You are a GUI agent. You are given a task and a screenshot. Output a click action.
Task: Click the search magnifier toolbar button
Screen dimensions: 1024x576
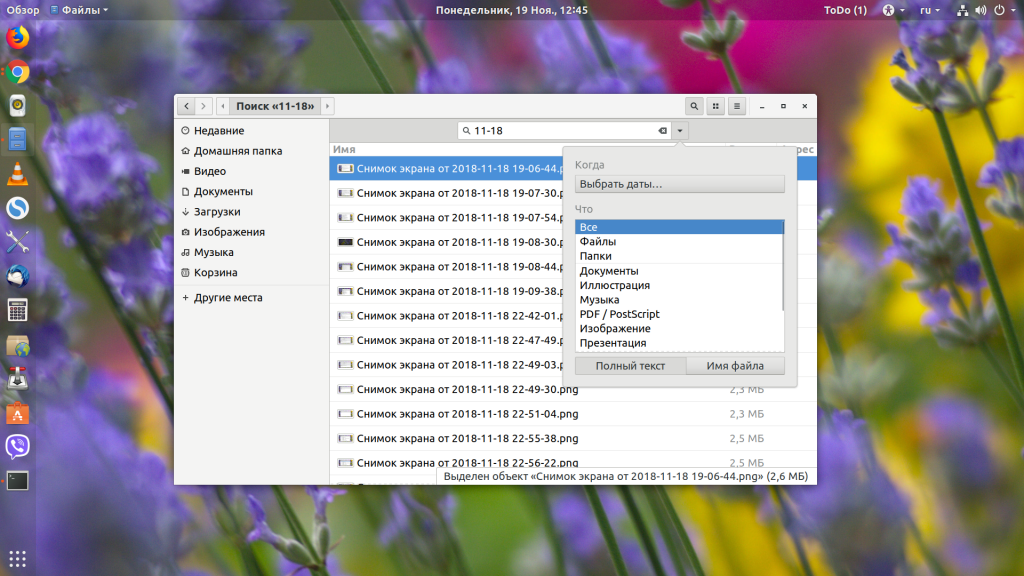[694, 106]
